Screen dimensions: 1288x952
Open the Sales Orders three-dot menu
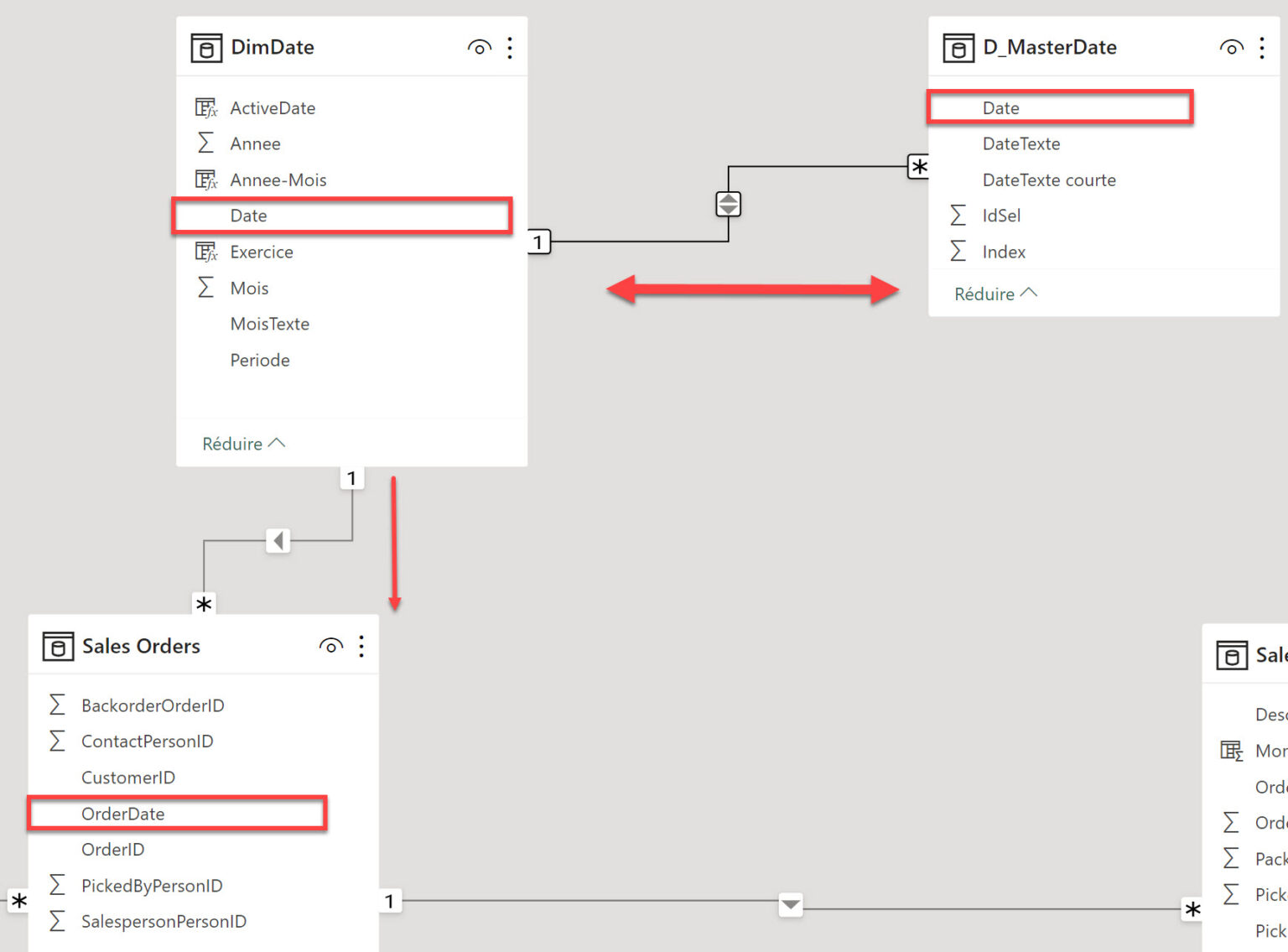click(x=361, y=646)
